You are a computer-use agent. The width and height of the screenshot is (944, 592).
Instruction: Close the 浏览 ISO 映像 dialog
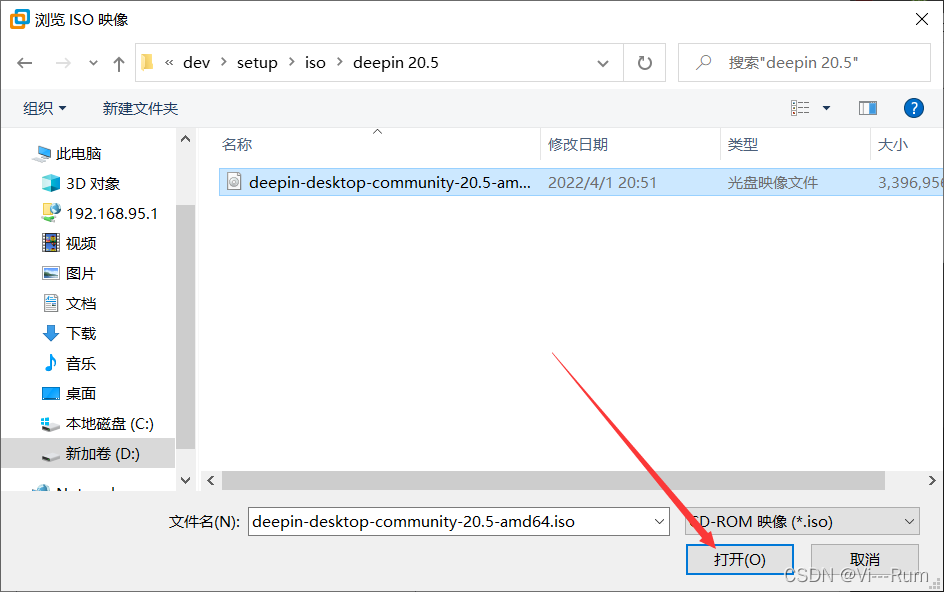[x=922, y=19]
